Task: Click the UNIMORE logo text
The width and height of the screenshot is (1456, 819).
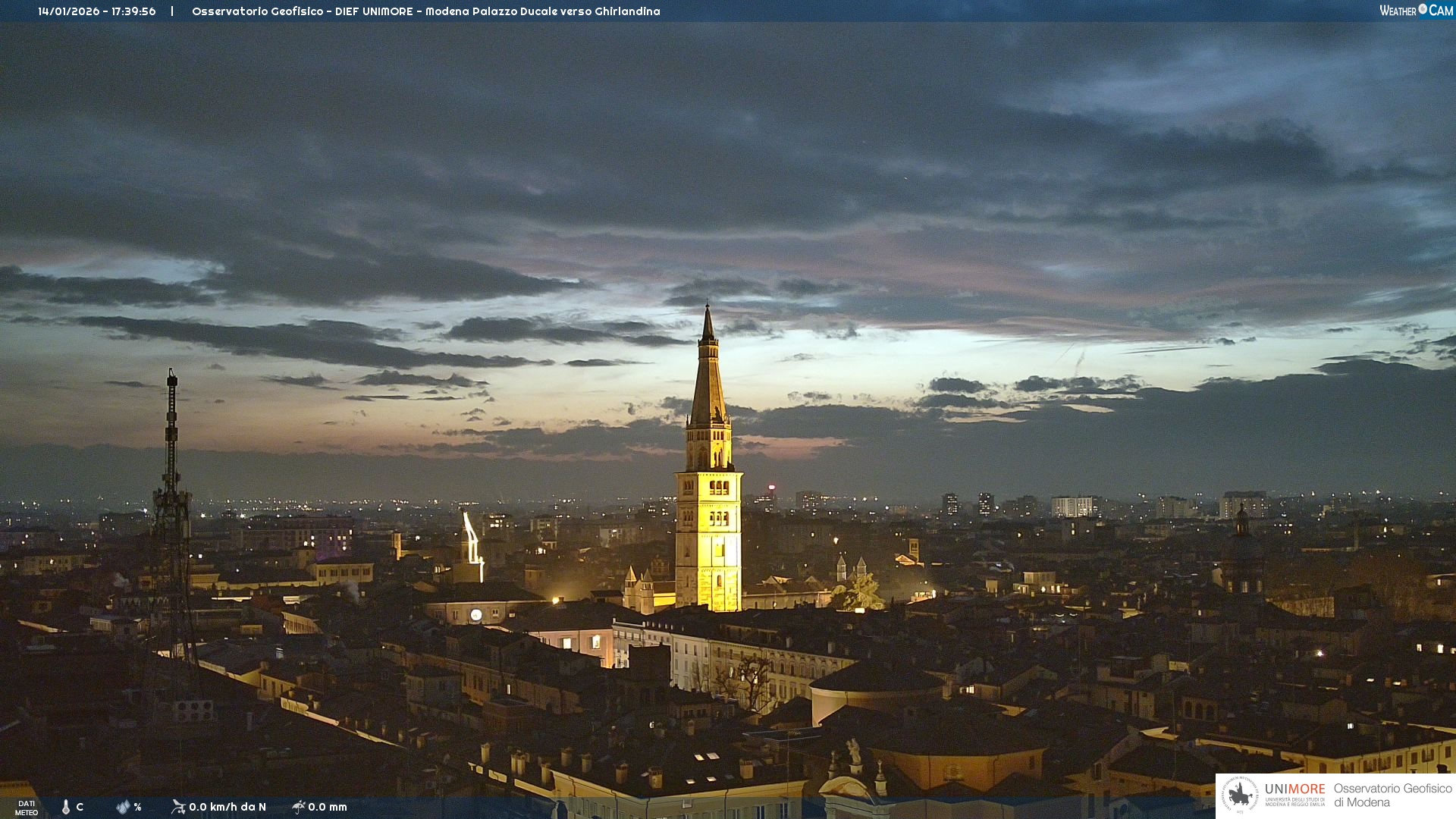Action: 1294,789
